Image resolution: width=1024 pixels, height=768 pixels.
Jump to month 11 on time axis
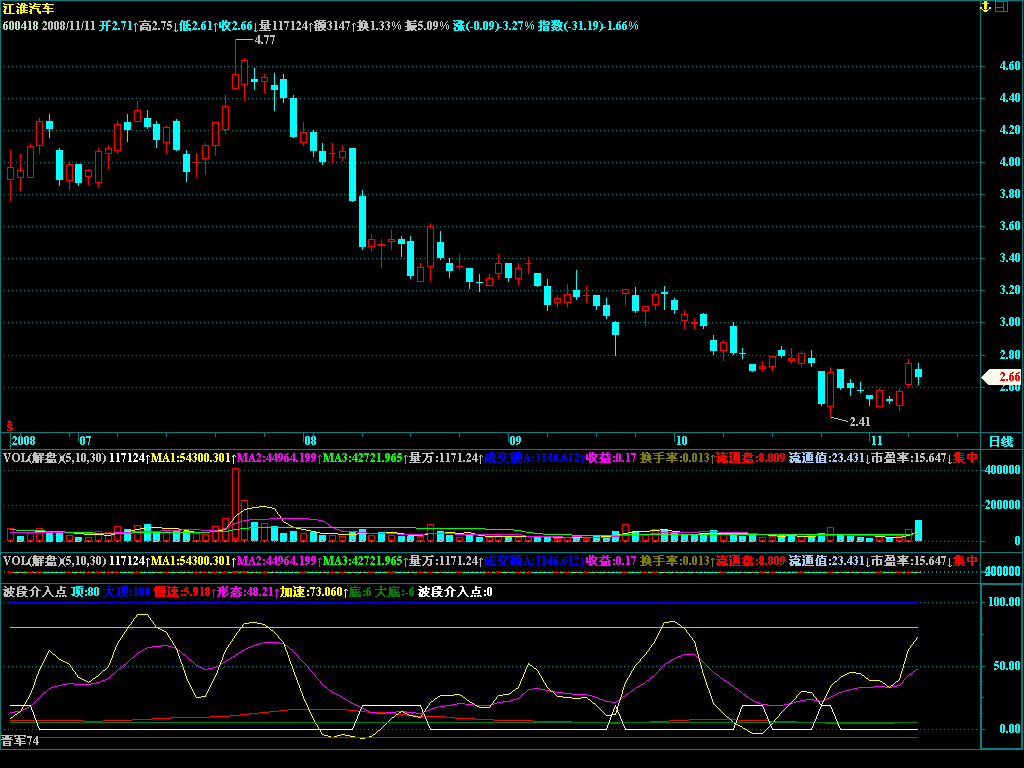pos(876,441)
